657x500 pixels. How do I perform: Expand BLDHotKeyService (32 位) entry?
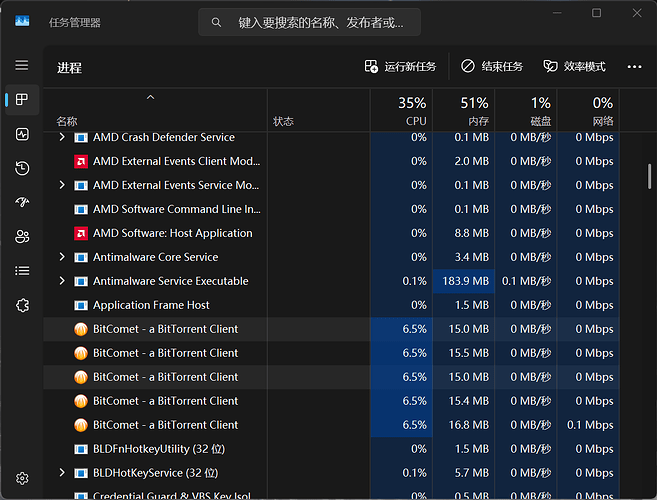(62, 473)
